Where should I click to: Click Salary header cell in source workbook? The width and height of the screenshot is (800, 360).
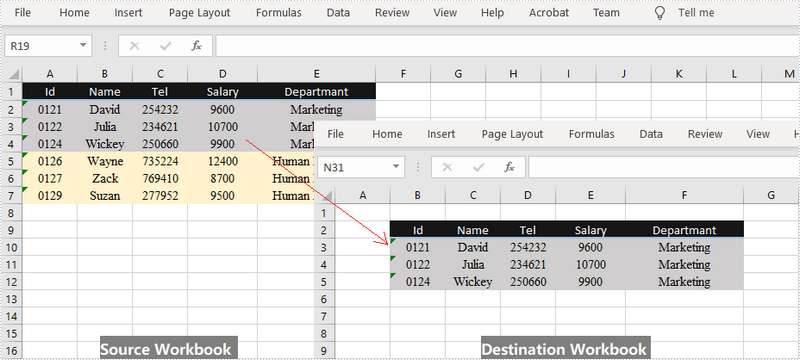(222, 92)
